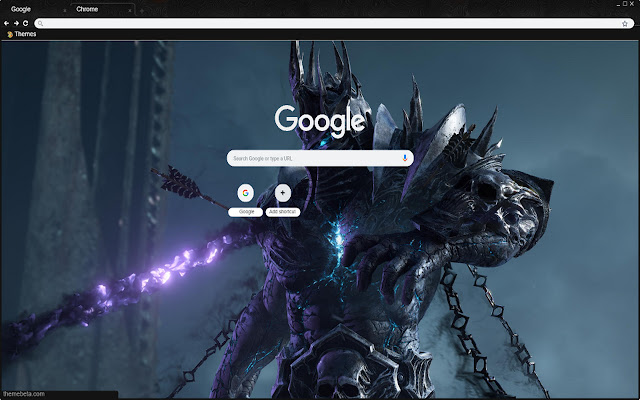Click the search magnifier in the address bar
640x400 pixels.
pos(40,24)
